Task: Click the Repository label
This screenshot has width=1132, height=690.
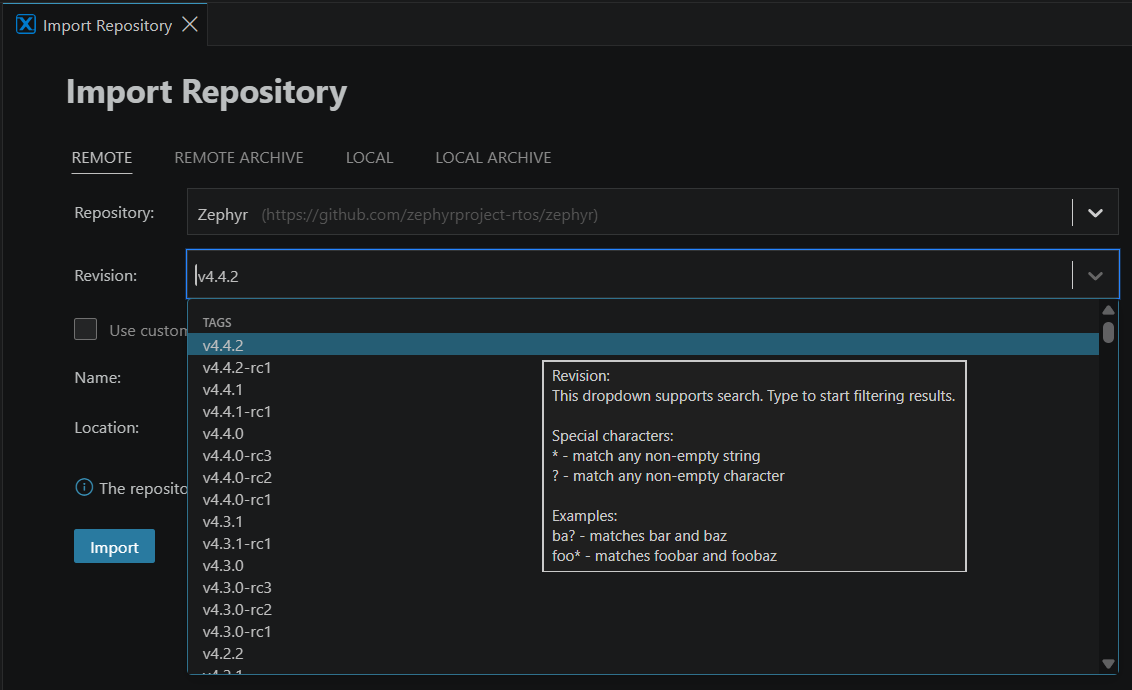Action: (x=114, y=212)
